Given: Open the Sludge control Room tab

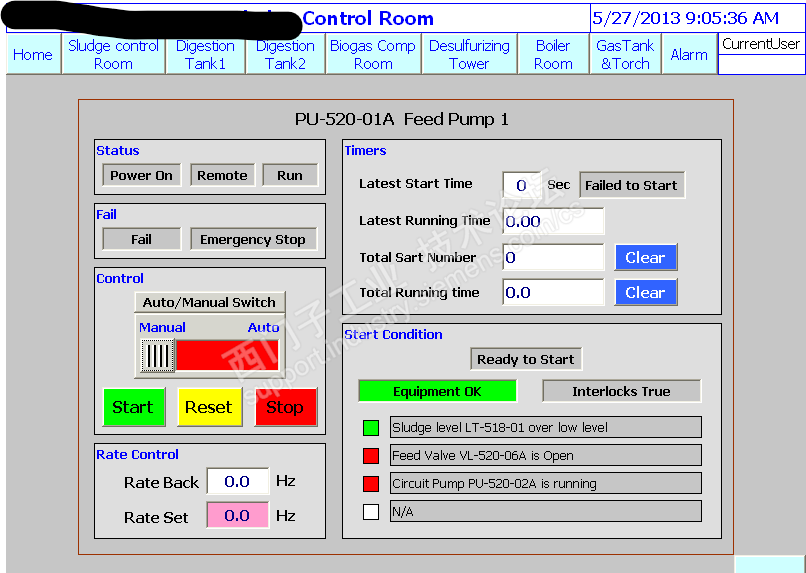Looking at the screenshot, I should click(113, 54).
